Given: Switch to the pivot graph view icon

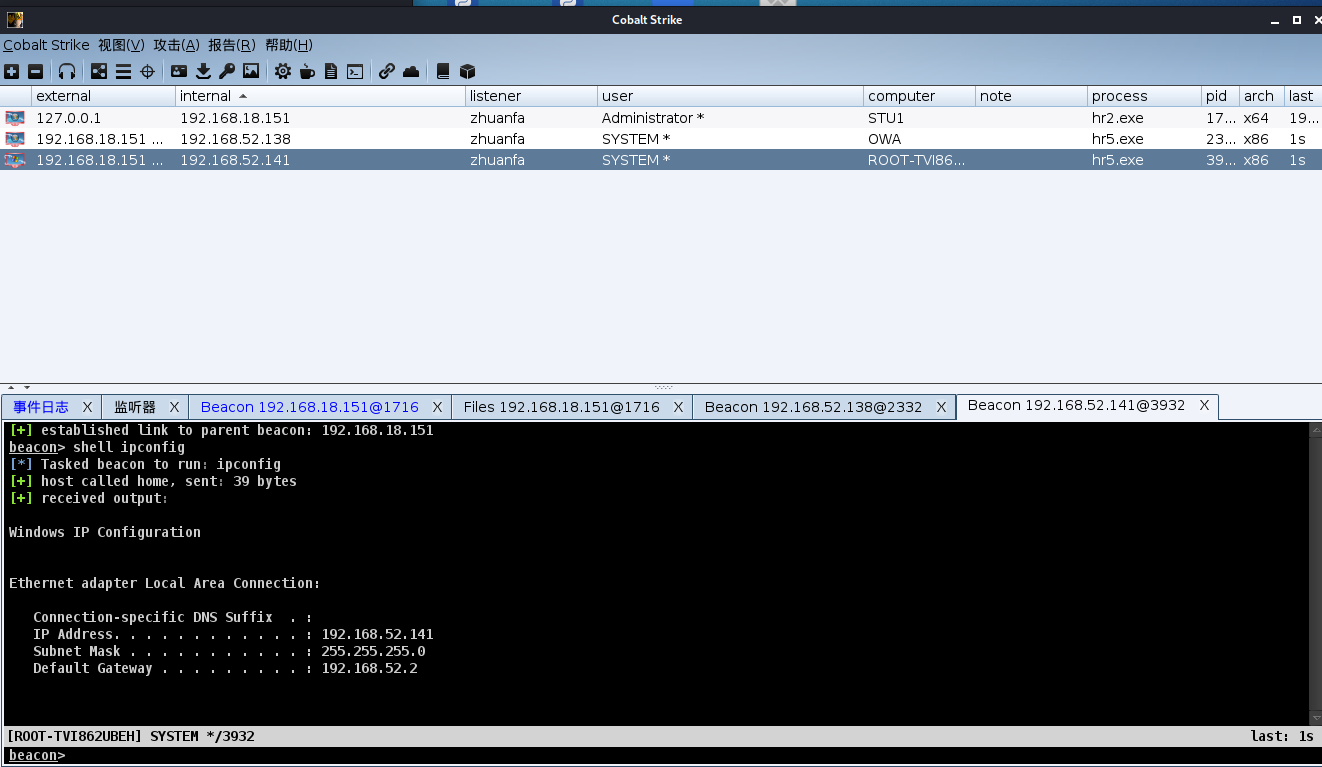Looking at the screenshot, I should [x=99, y=71].
